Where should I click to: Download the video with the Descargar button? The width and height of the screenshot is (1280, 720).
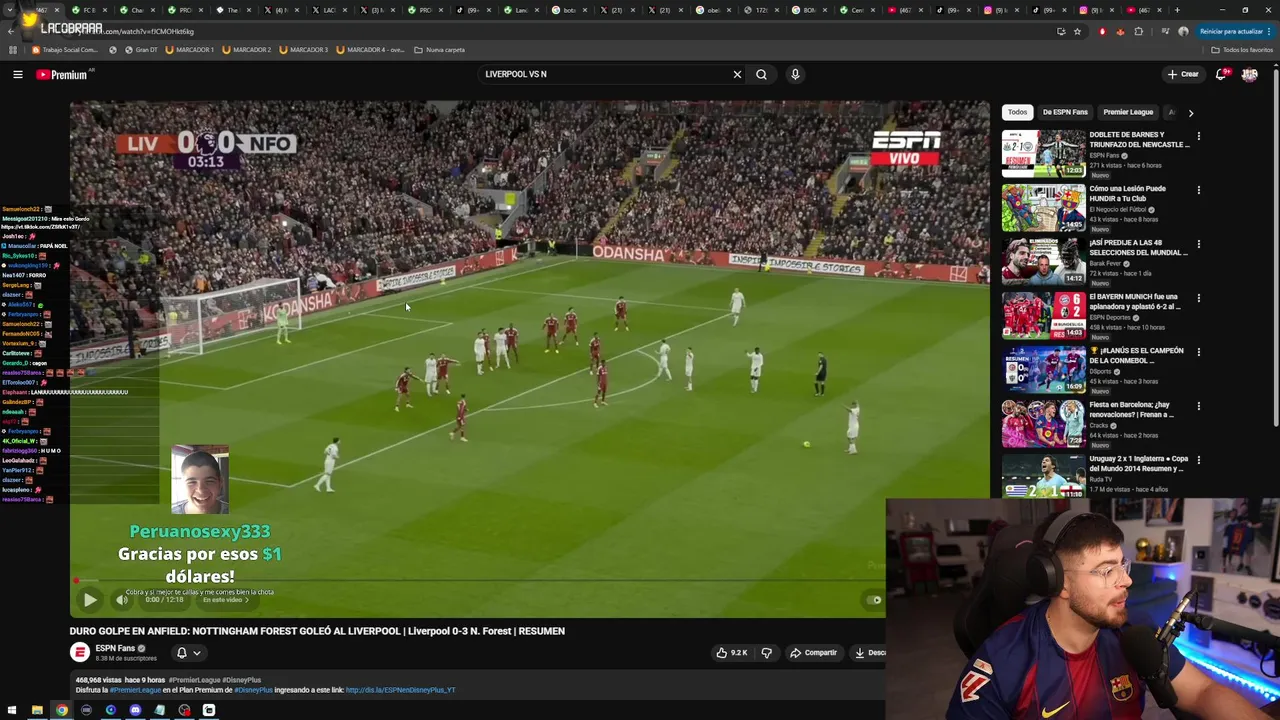pyautogui.click(x=869, y=653)
